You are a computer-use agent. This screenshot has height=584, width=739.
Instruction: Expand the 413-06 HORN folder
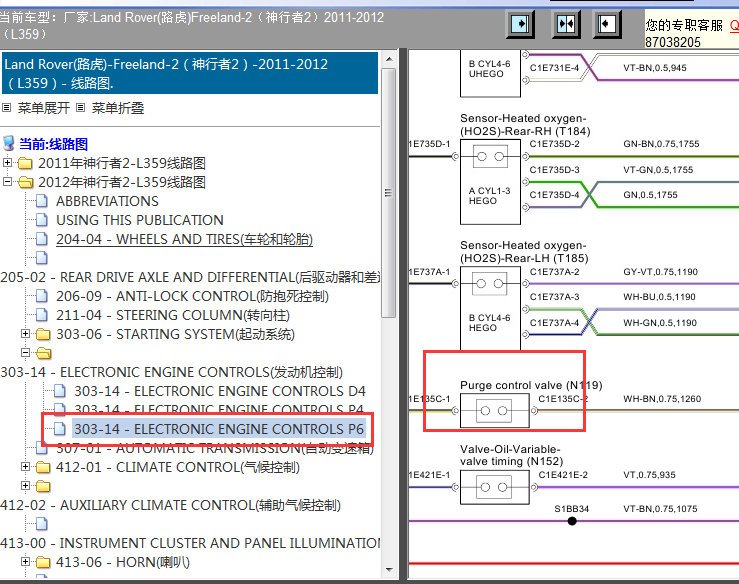tap(25, 562)
